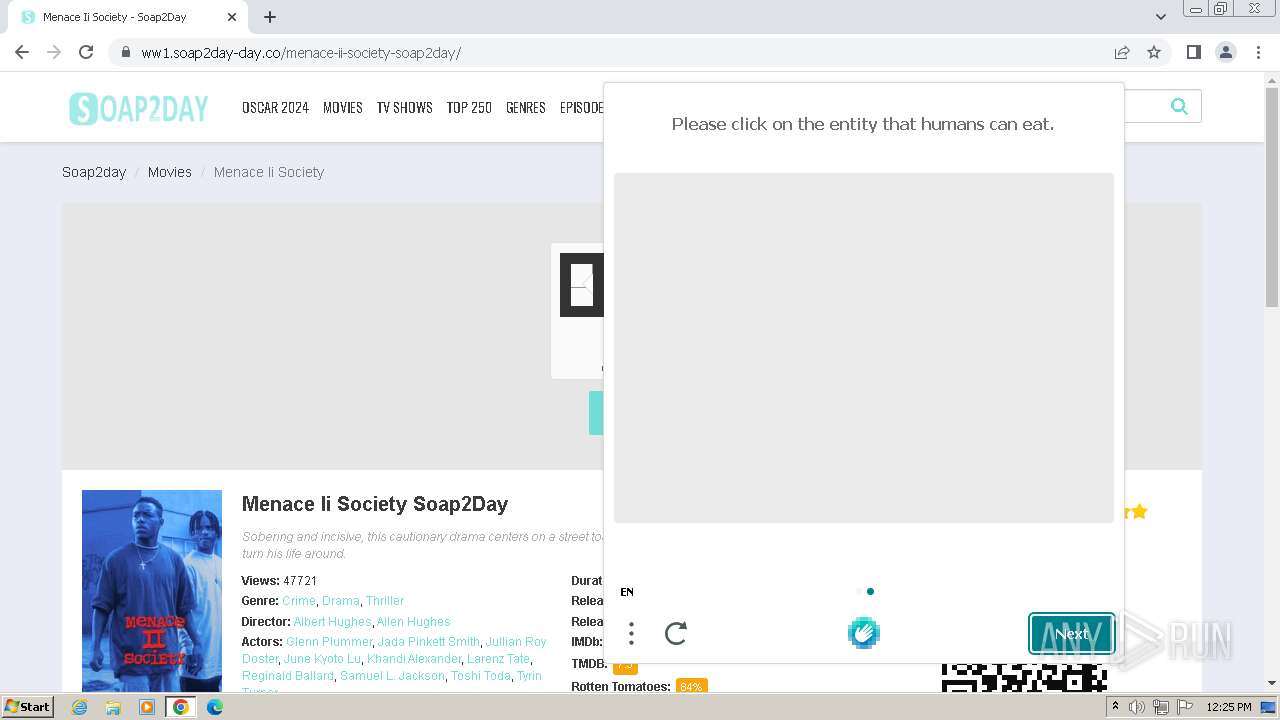Open actor Jada Pinkett Smith link
1280x720 pixels.
click(429, 642)
